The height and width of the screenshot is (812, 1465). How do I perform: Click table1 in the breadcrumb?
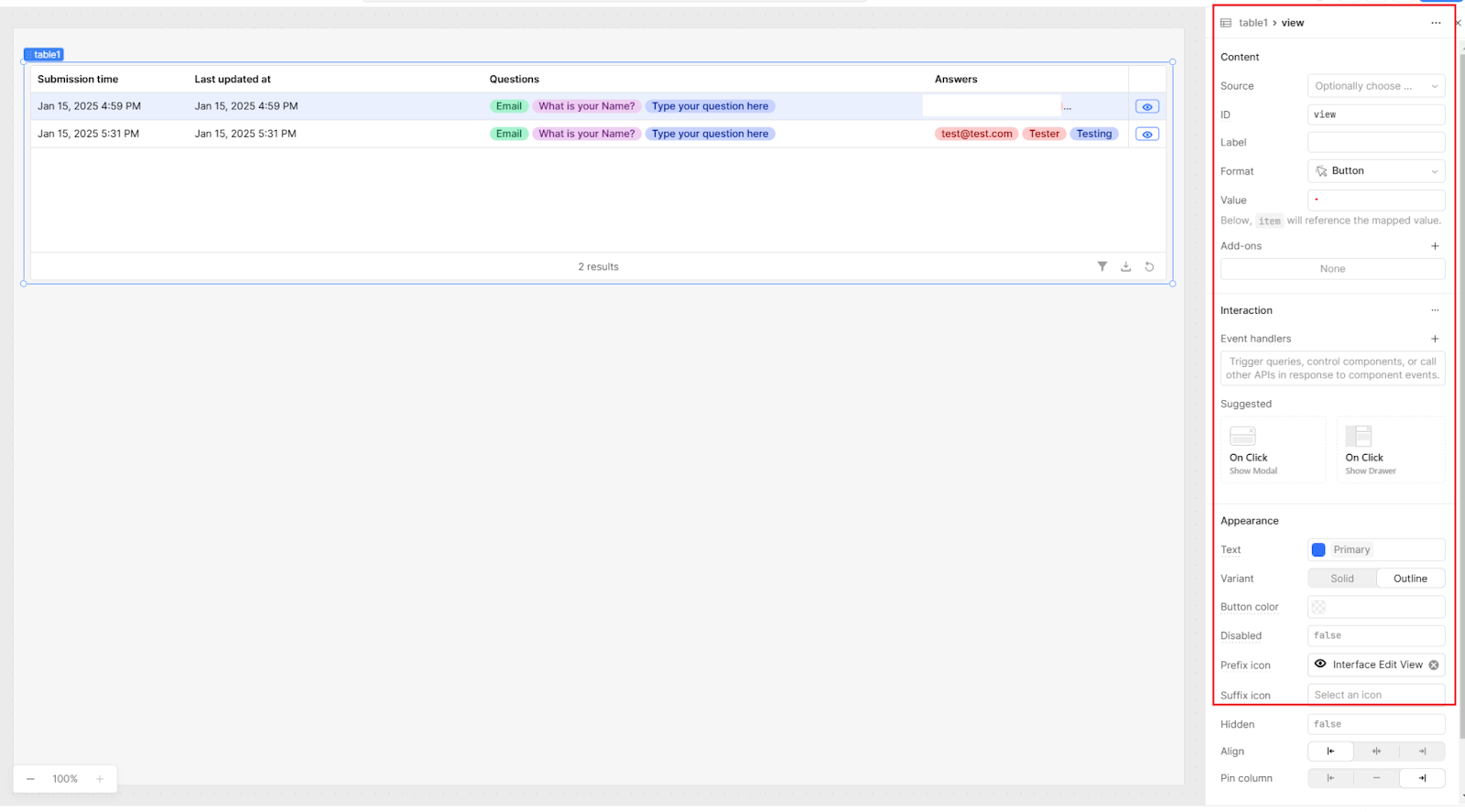coord(1253,23)
